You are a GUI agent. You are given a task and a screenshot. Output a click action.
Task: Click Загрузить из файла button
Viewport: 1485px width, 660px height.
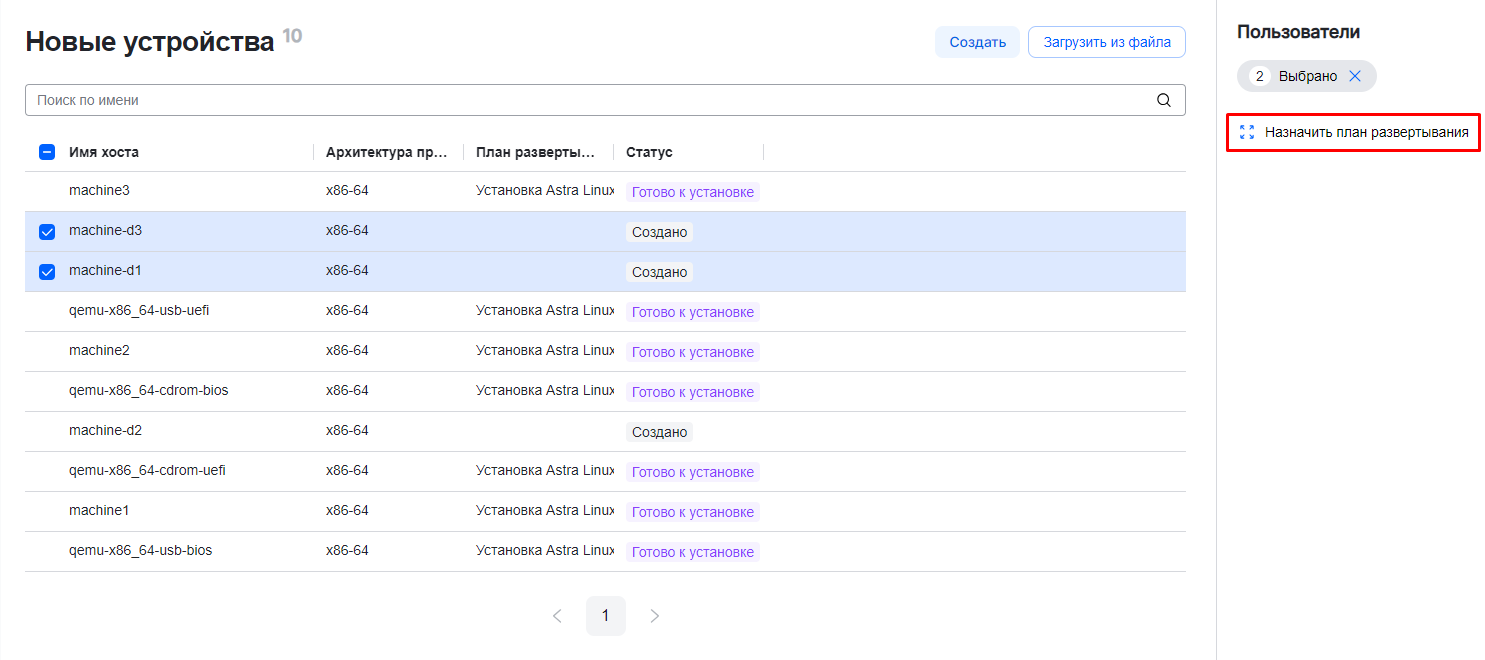1106,43
